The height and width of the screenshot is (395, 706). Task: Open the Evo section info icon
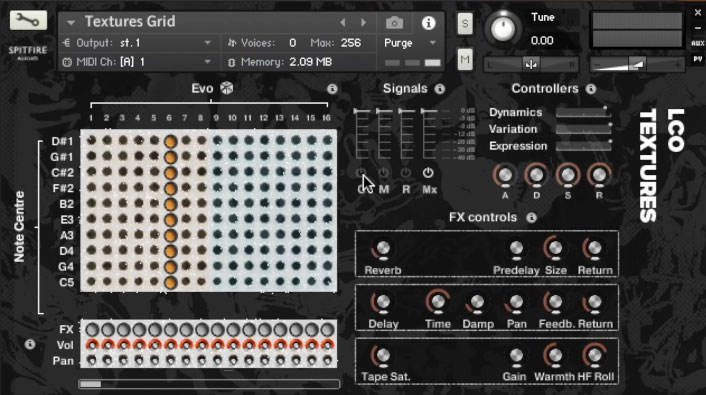332,89
